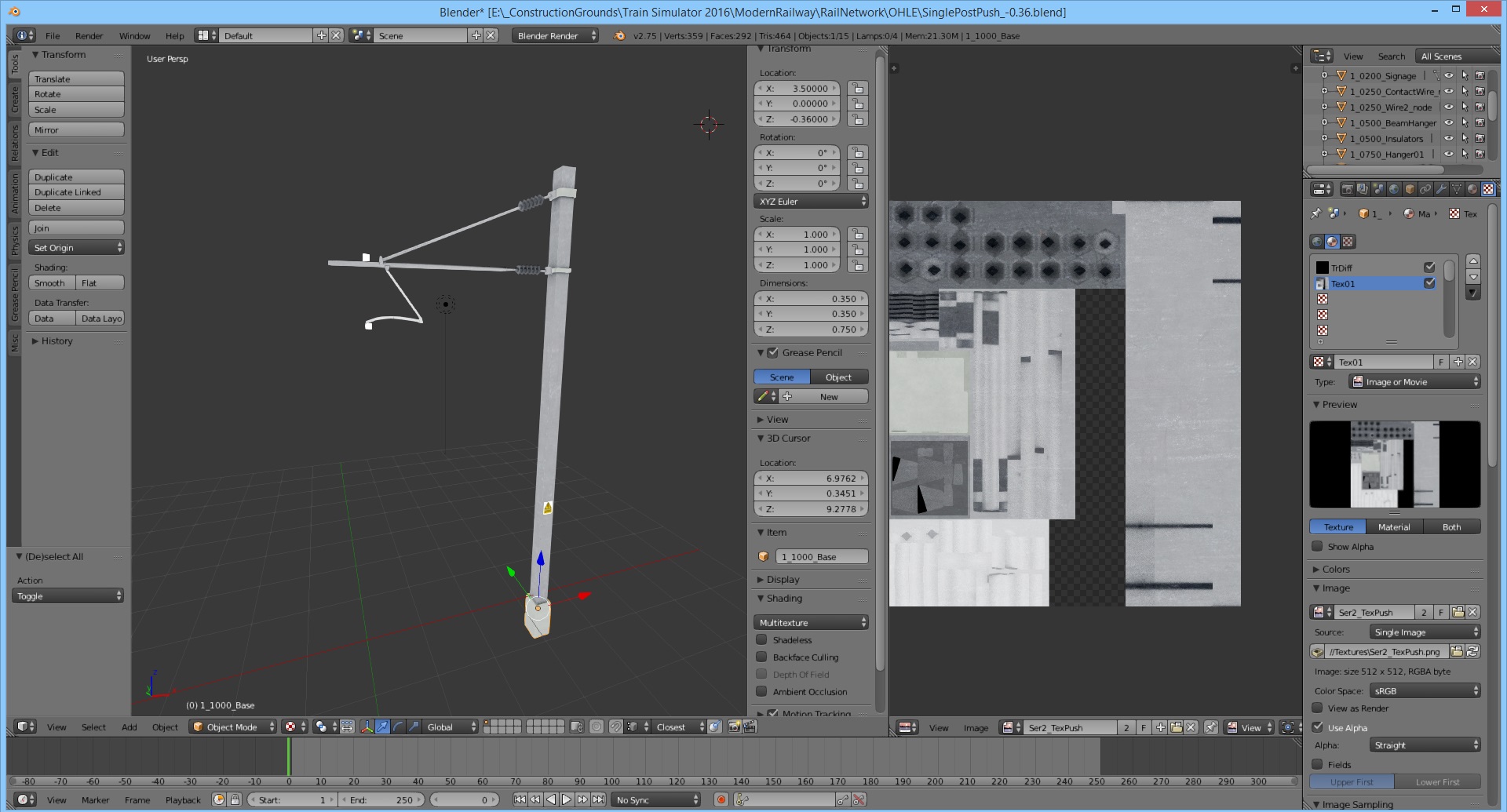Click the translate manipulator arrow icon
This screenshot has height=812, width=1507.
(x=382, y=727)
